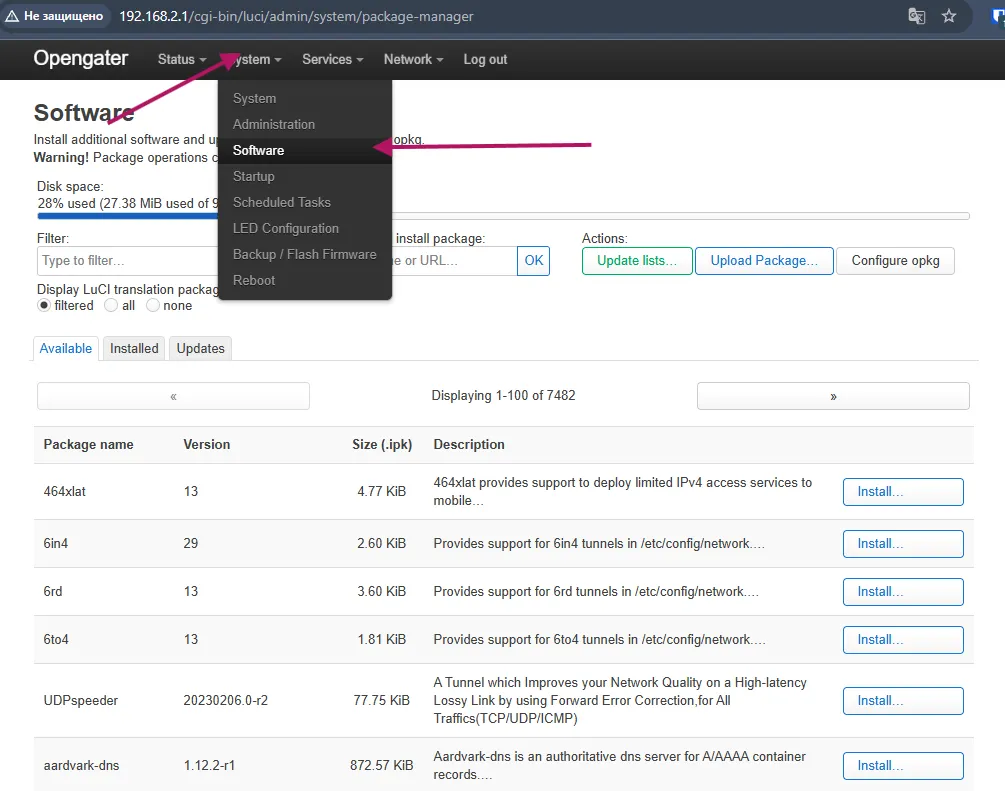Click the 'Package name' column header
This screenshot has width=1005, height=791.
point(88,444)
